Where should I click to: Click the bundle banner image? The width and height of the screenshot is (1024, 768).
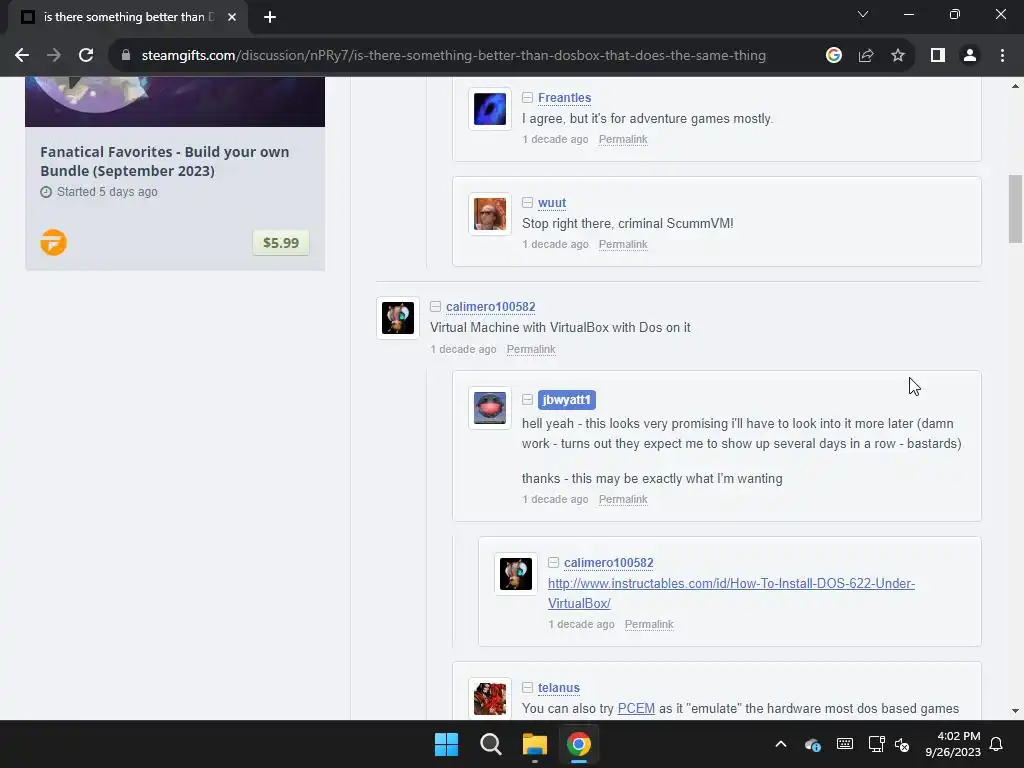175,101
